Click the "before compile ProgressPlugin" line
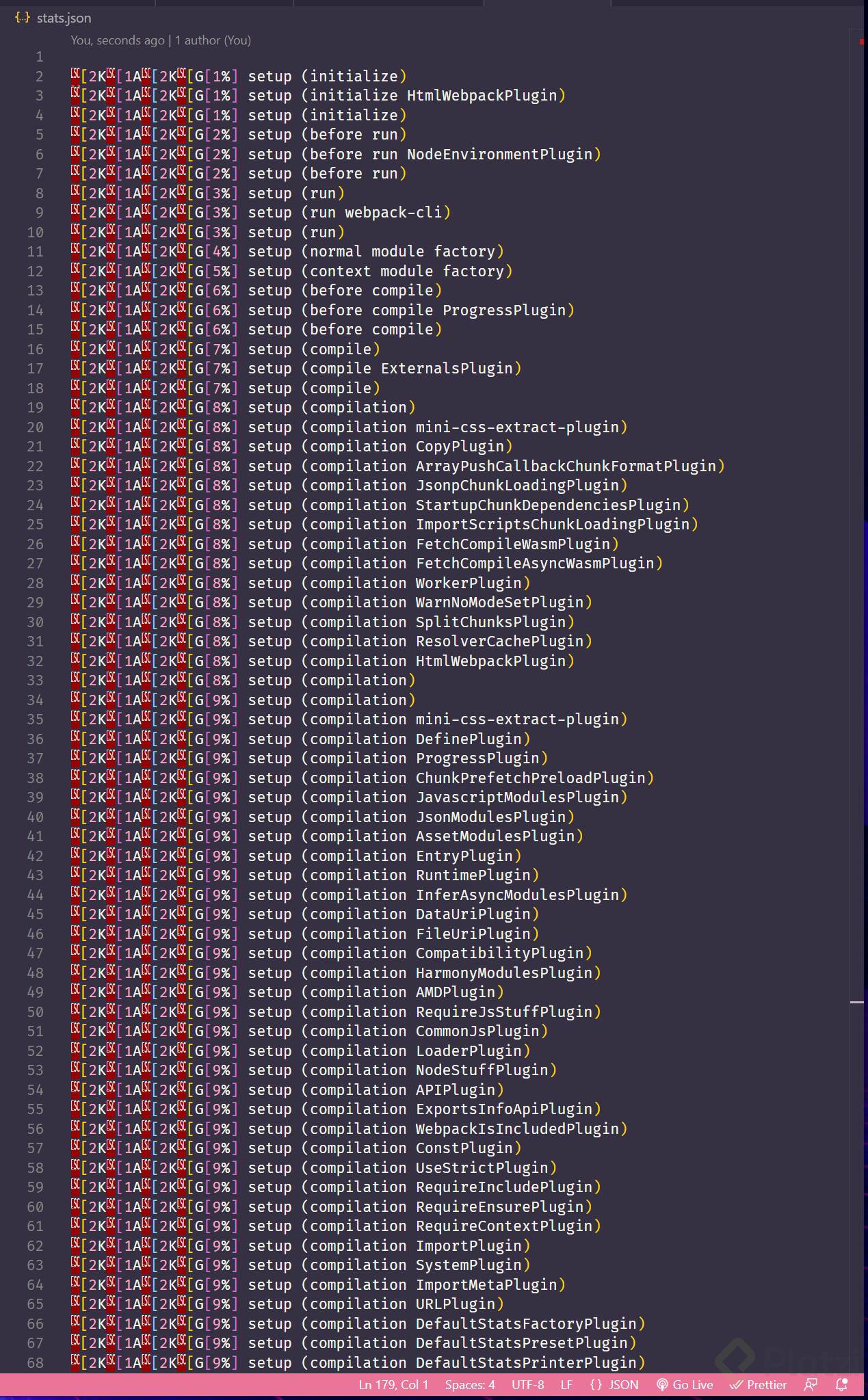The width and height of the screenshot is (868, 1400). 323,311
